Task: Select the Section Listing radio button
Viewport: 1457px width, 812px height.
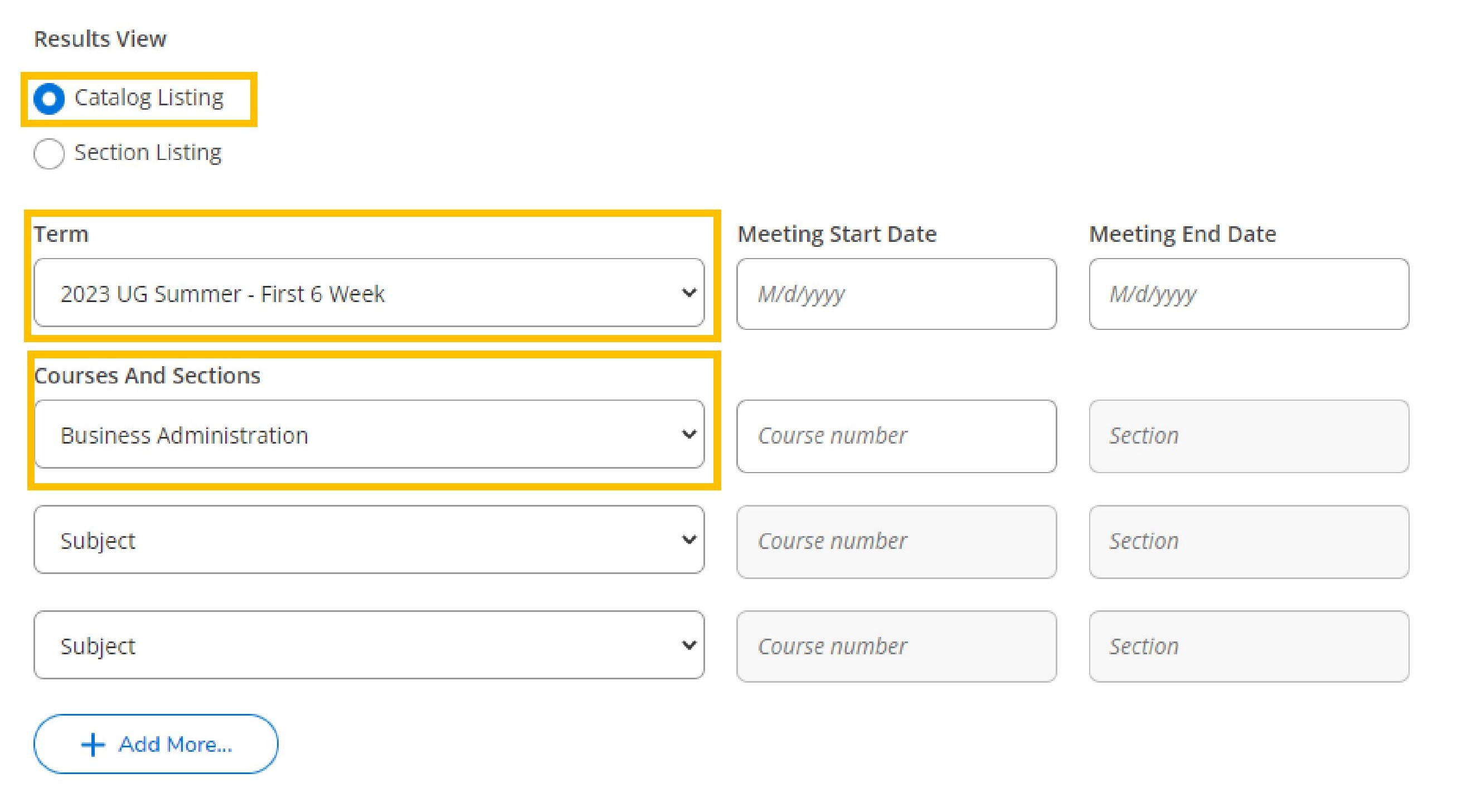Action: coord(48,153)
